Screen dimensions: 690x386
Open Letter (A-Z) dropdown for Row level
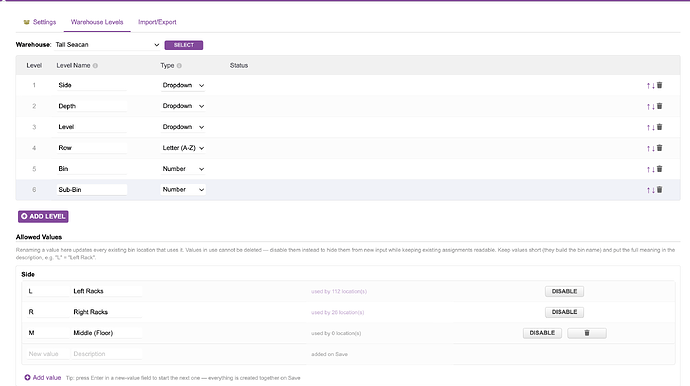click(183, 148)
